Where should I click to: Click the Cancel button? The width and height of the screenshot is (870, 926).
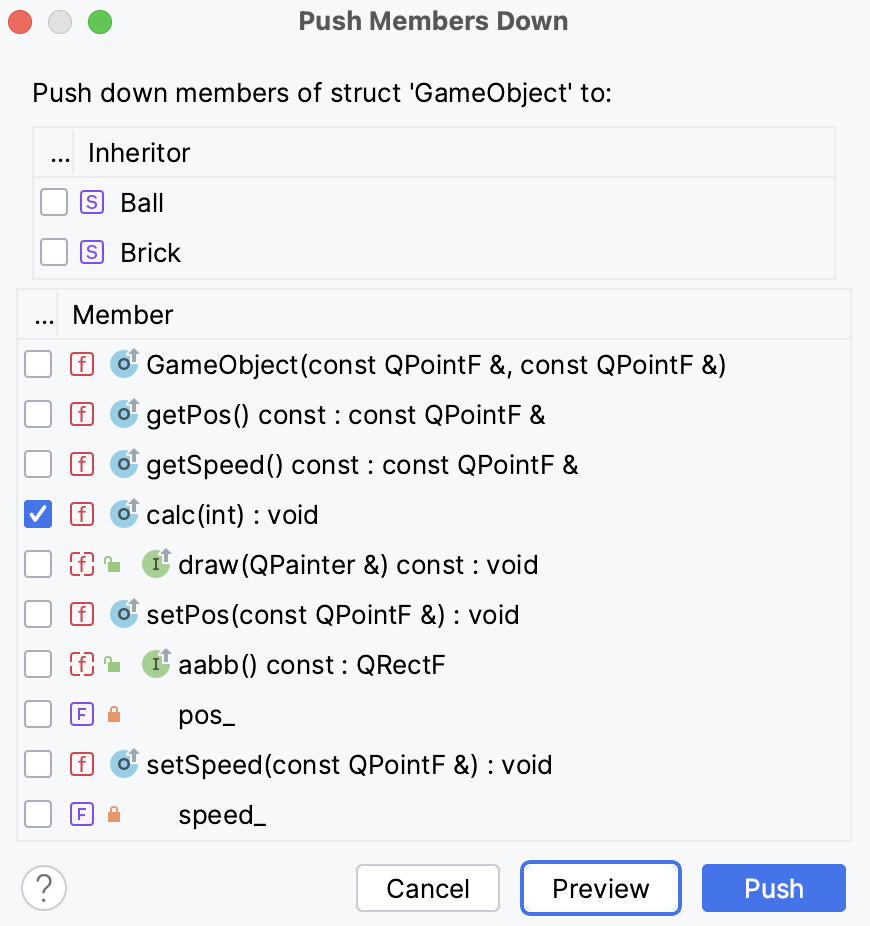(x=428, y=888)
